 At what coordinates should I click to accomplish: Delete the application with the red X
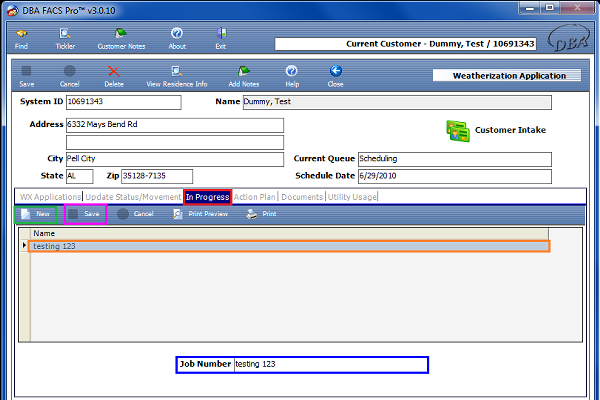point(114,77)
